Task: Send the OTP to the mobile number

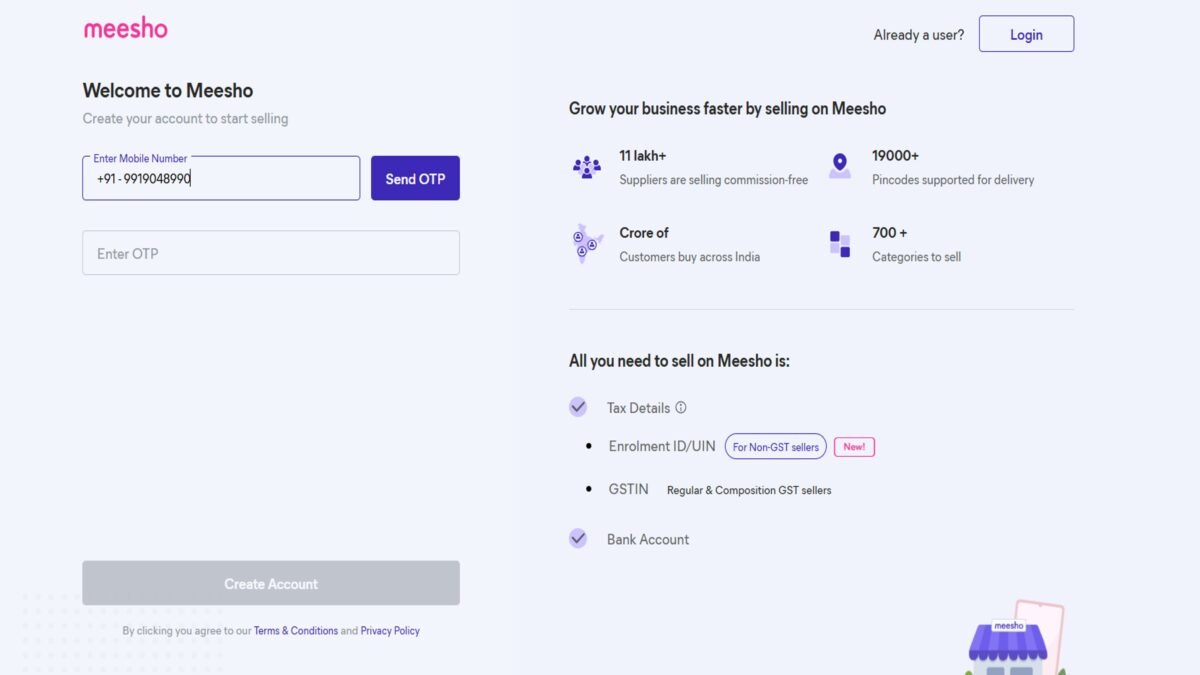Action: 415,178
